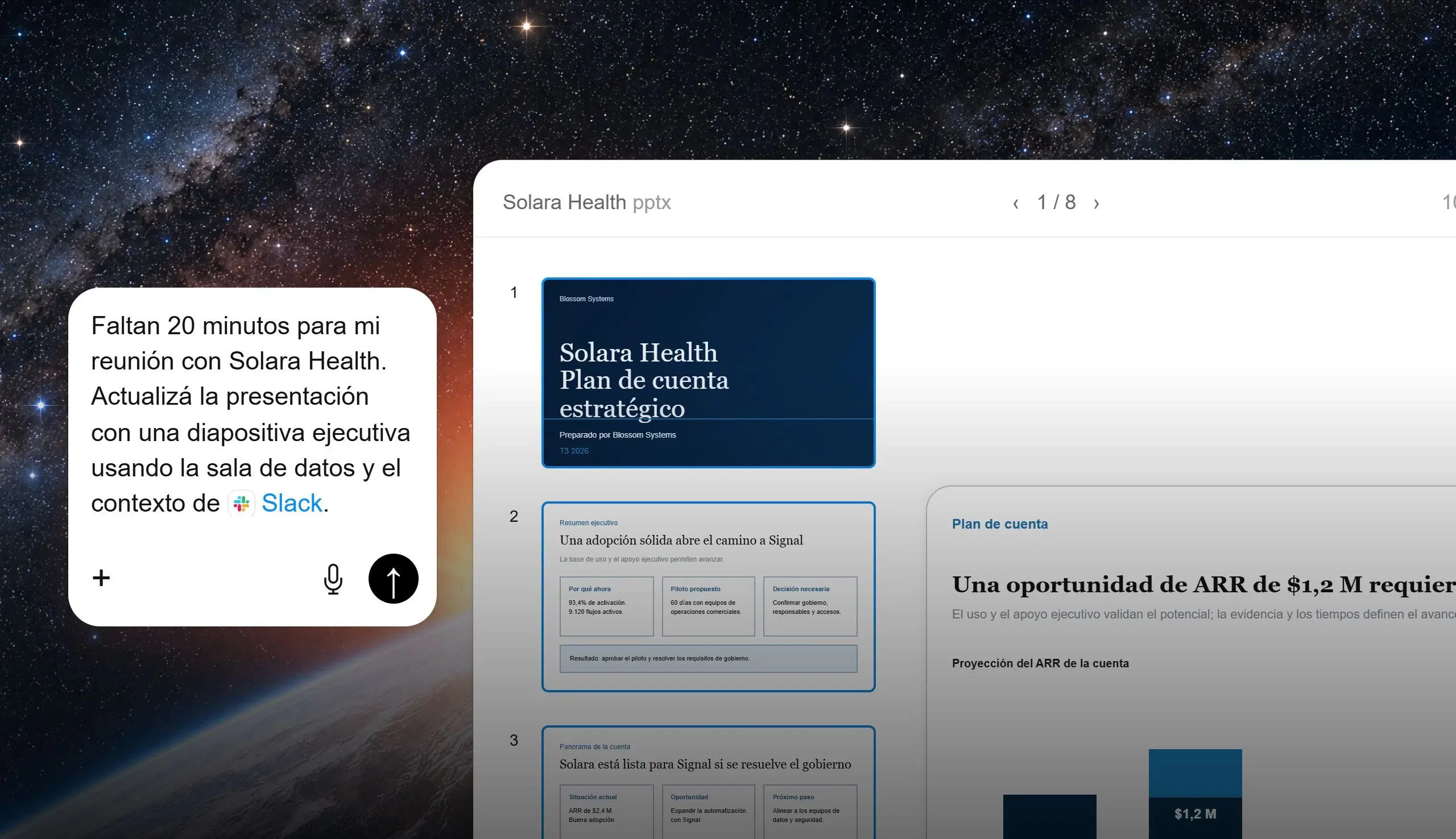Click the 'Piloto propuesto' card on slide 2

[709, 606]
